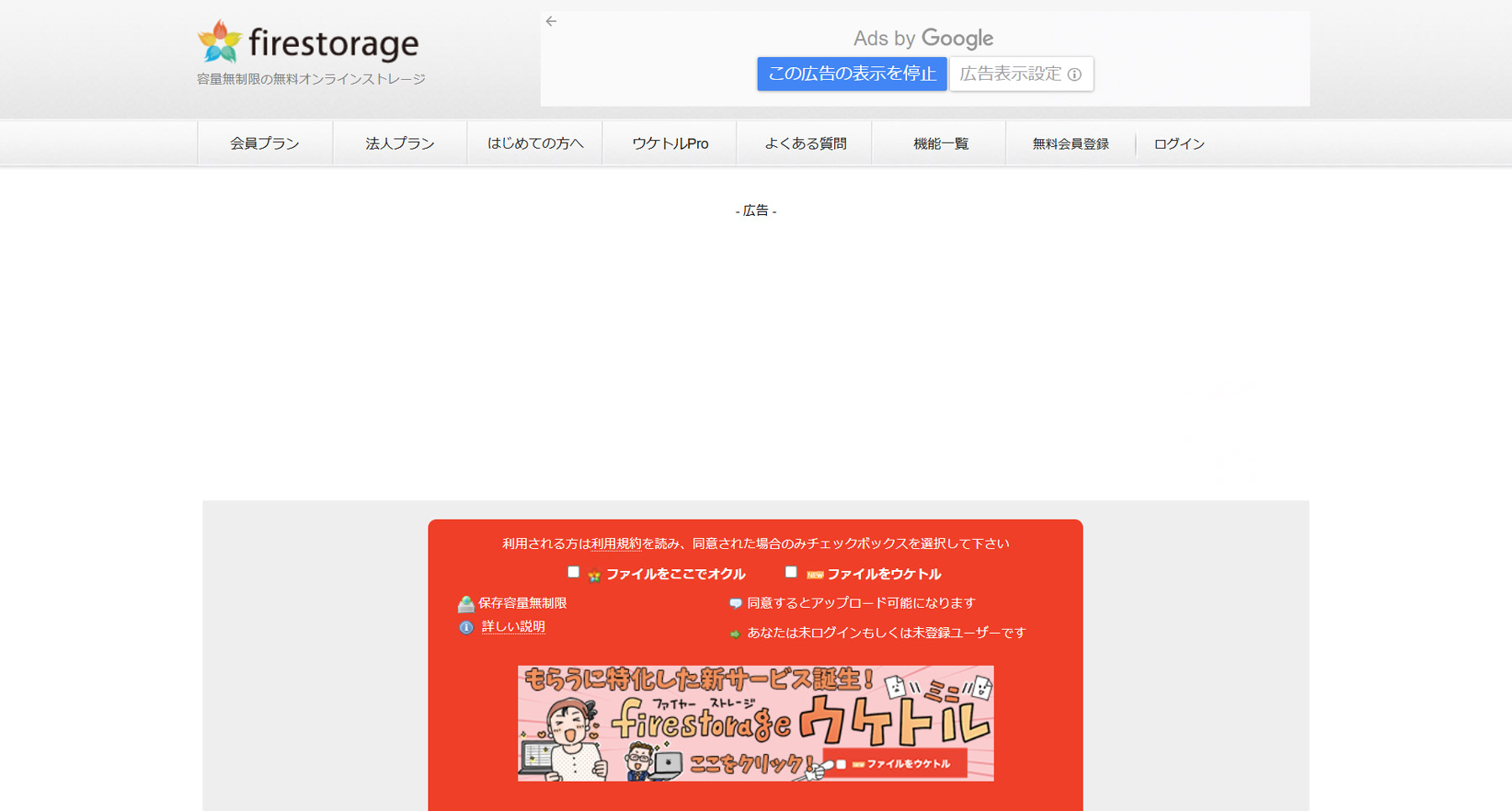The image size is (1512, 811).
Task: Open 機能一覧 page
Action: tap(941, 144)
